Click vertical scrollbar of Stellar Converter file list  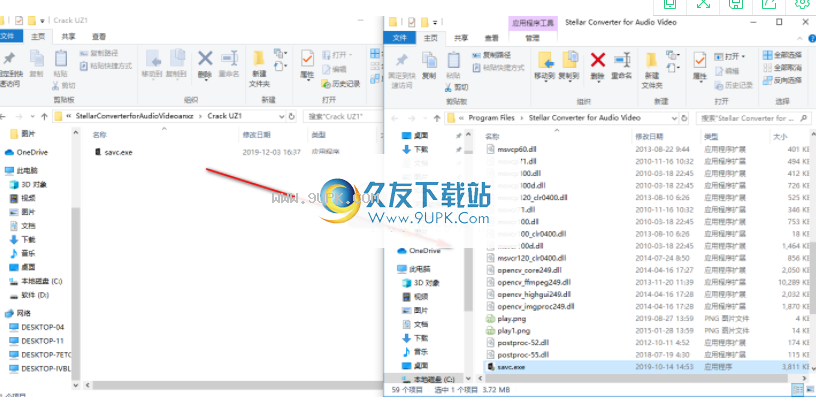812,280
